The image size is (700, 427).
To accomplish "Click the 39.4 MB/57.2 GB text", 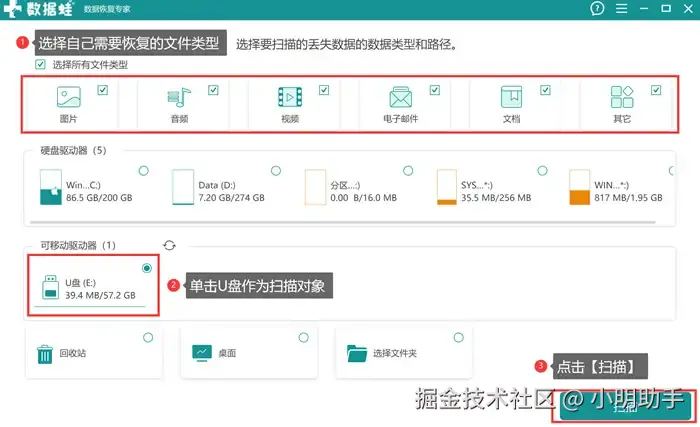I will 100,295.
